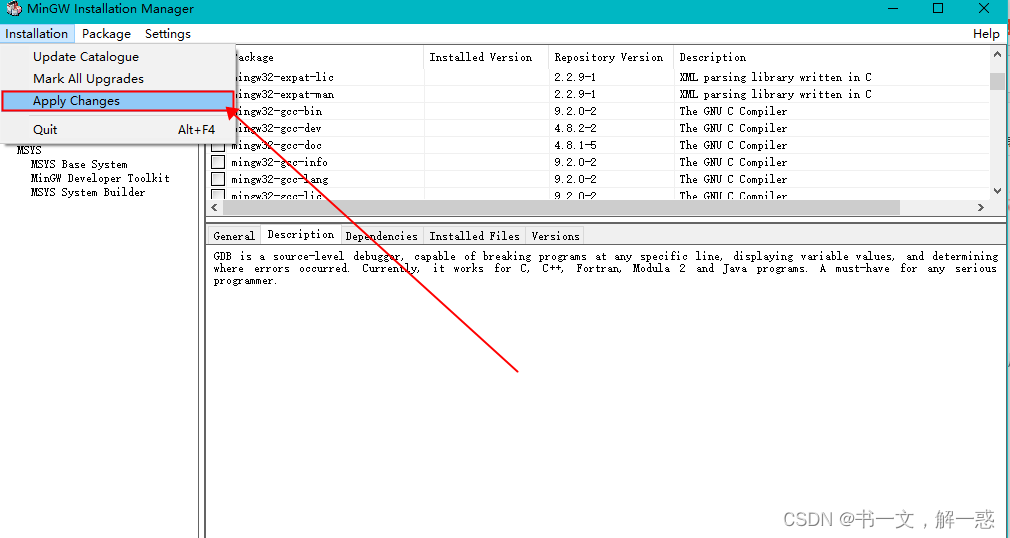Close the MinGW Installation Manager window
This screenshot has height=538, width=1010.
[984, 8]
